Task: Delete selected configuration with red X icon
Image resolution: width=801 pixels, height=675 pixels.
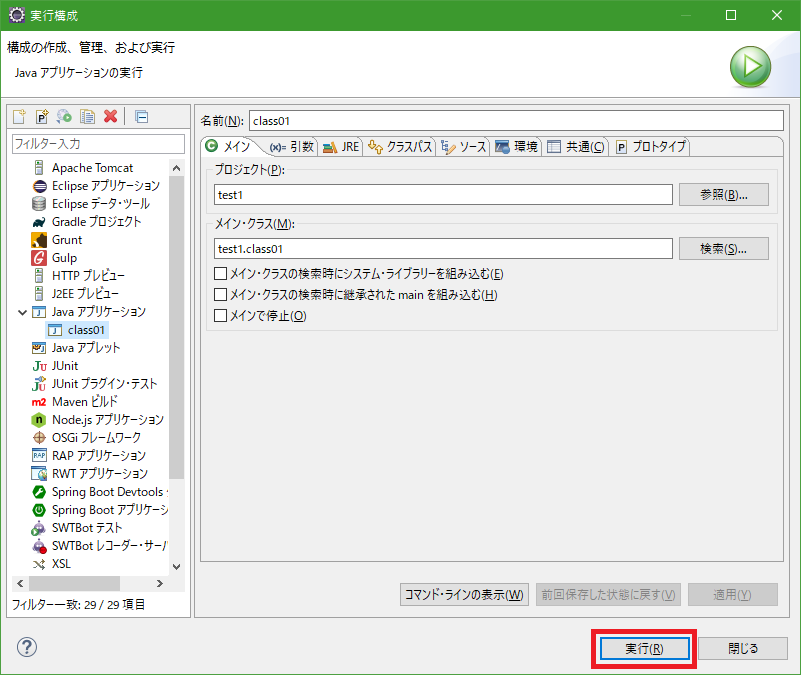Action: 110,117
